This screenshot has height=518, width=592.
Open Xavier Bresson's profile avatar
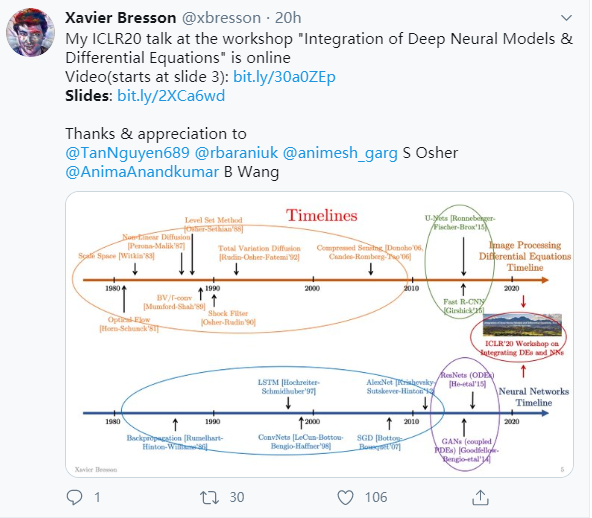(31, 32)
